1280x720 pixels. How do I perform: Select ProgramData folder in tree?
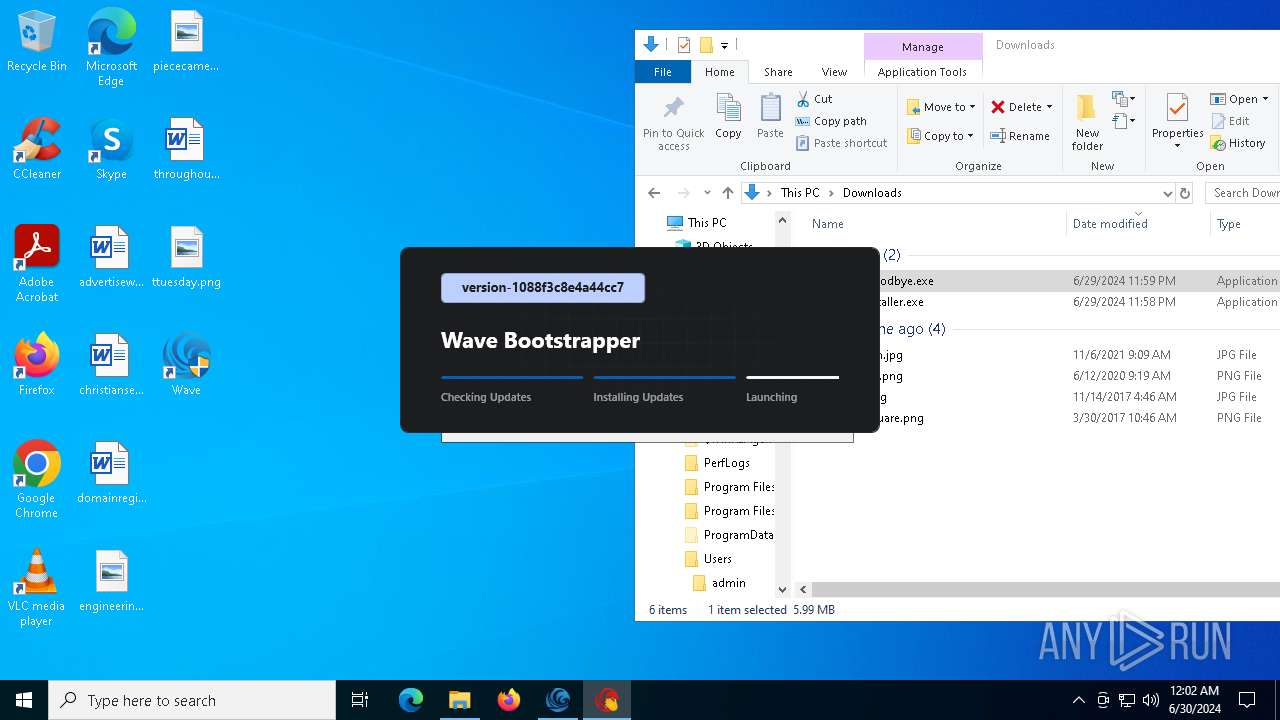[x=729, y=535]
